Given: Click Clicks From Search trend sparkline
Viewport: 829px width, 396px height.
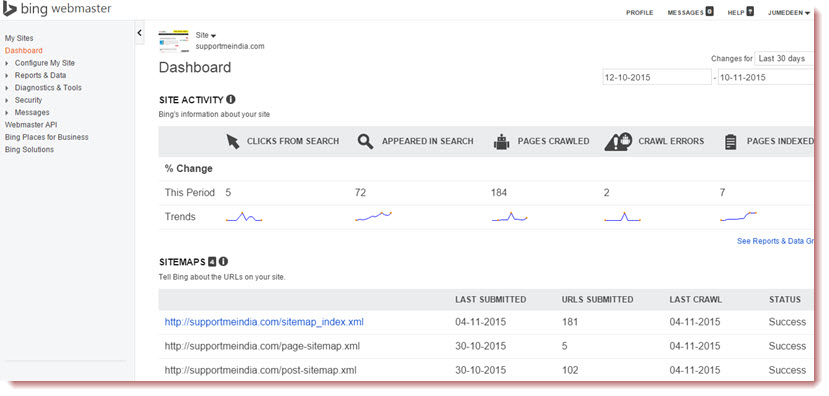Looking at the screenshot, I should pyautogui.click(x=244, y=217).
